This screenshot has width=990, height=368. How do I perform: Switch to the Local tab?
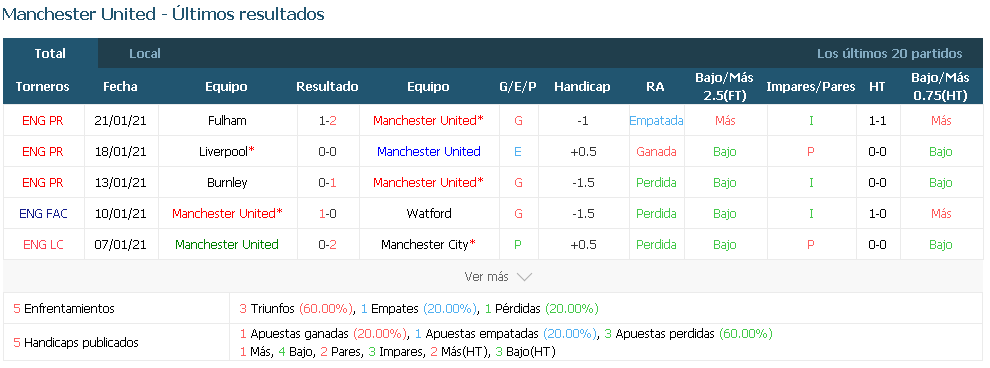[x=145, y=54]
